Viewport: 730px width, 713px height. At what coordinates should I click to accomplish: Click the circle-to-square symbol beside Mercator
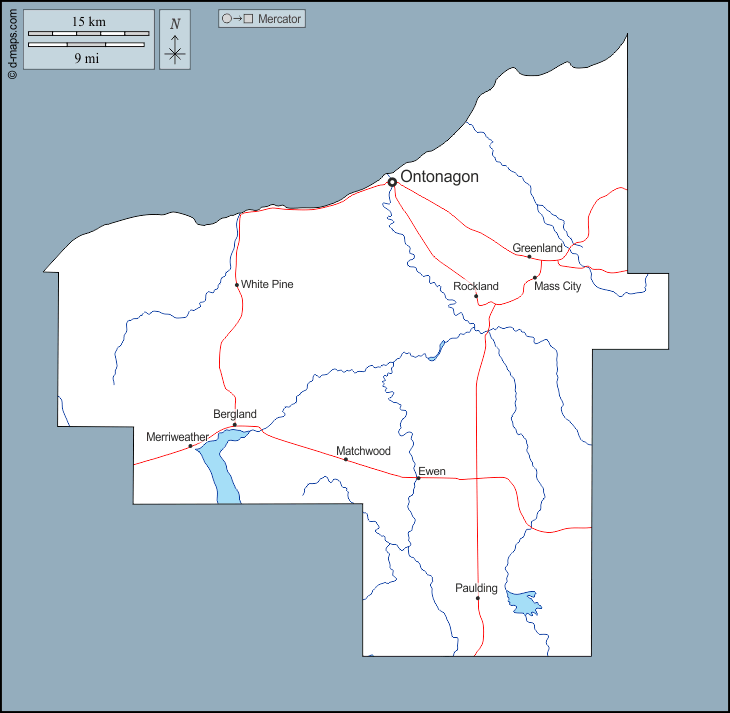pyautogui.click(x=238, y=19)
